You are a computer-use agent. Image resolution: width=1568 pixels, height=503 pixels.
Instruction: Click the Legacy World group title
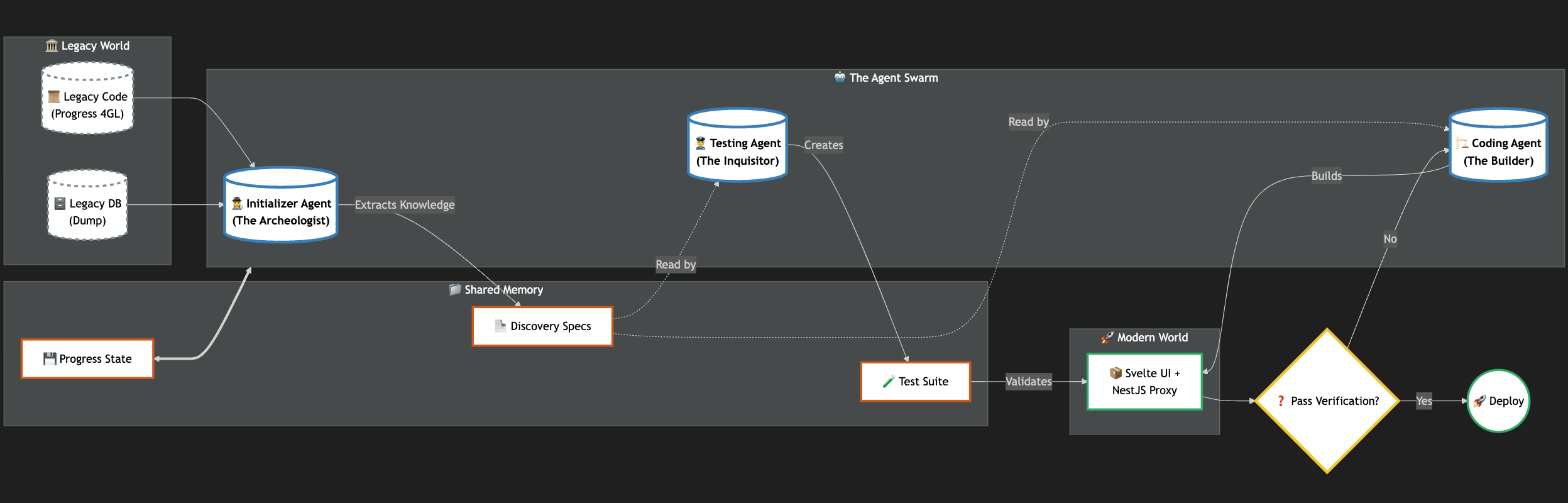[88, 46]
